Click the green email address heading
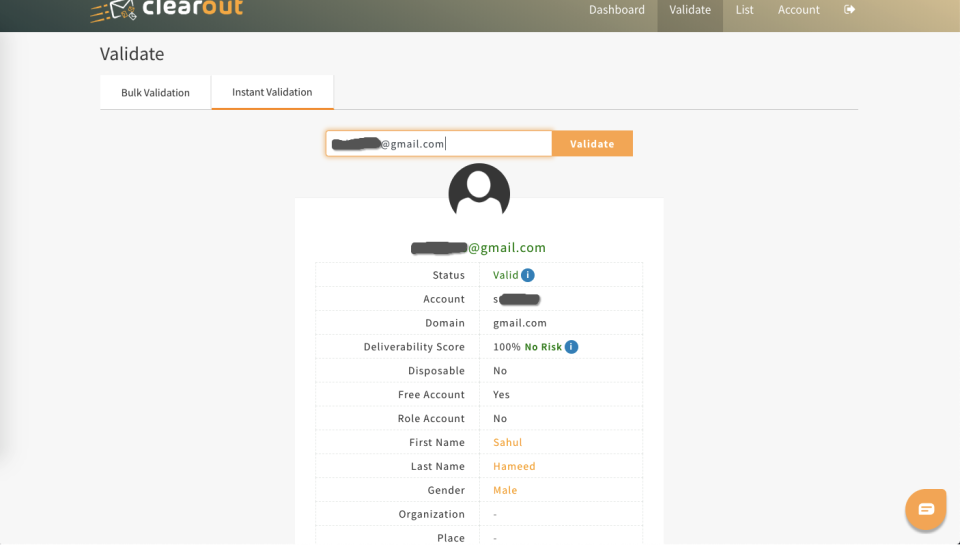The width and height of the screenshot is (960, 545). click(x=479, y=248)
